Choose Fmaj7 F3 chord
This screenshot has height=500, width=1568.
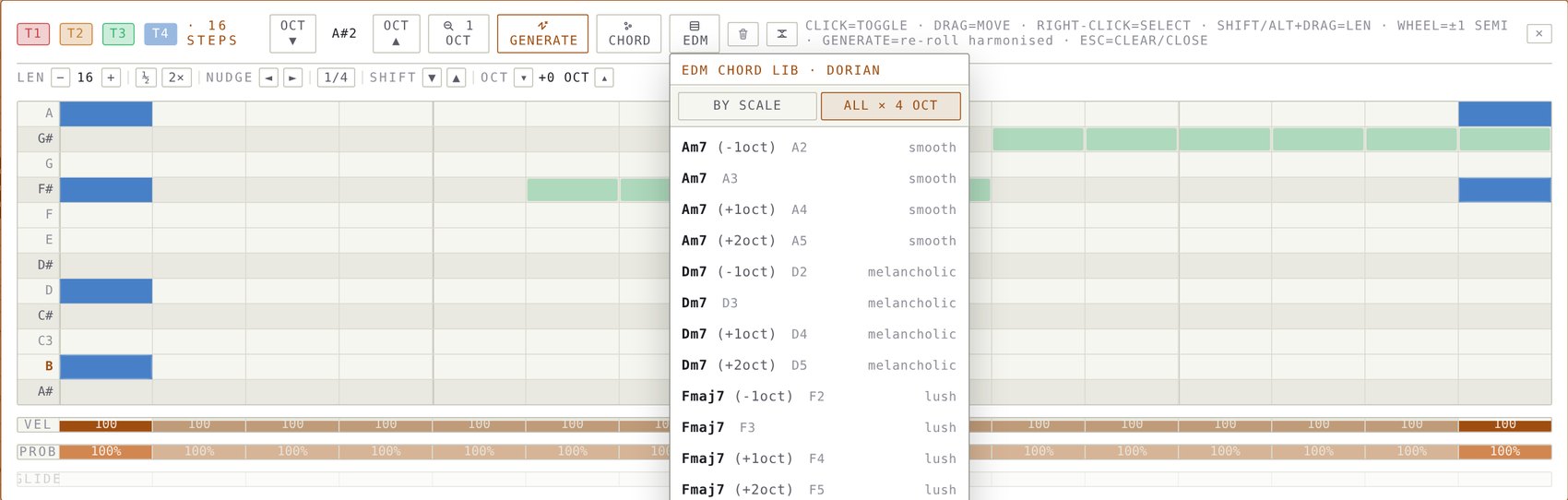click(819, 428)
